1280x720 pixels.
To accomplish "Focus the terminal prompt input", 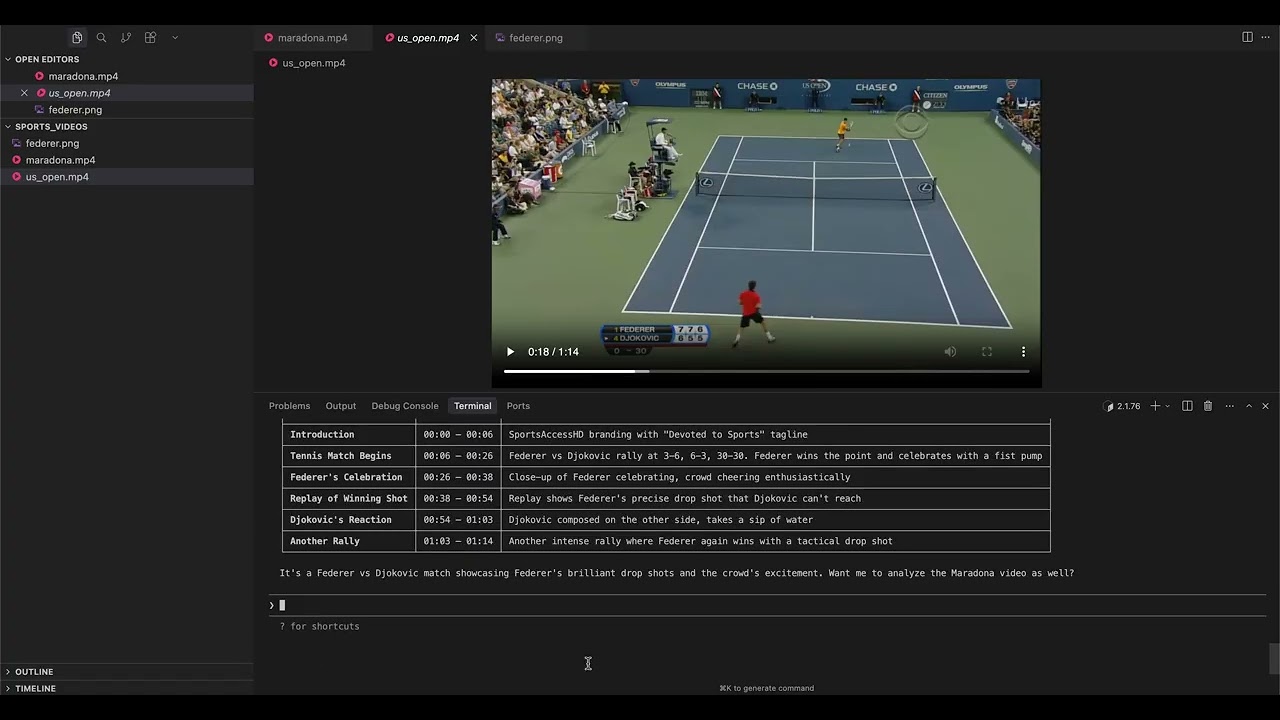I will (766, 605).
